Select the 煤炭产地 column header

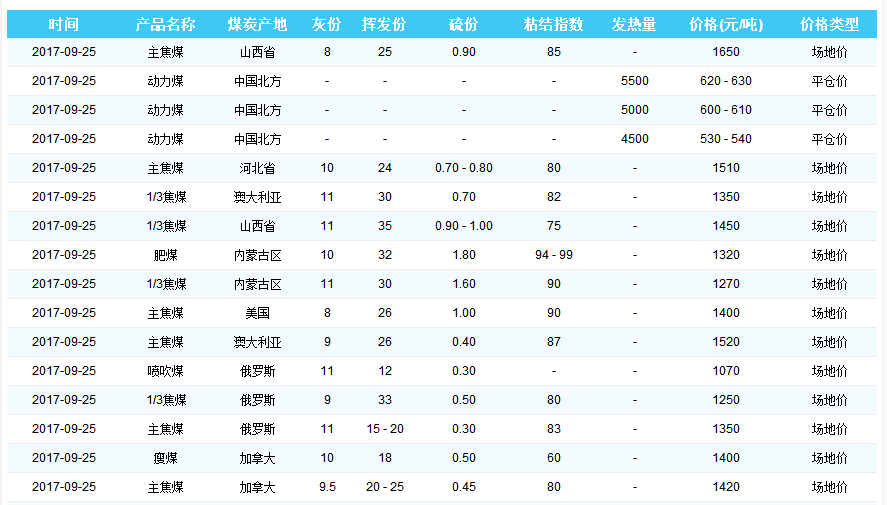[257, 24]
